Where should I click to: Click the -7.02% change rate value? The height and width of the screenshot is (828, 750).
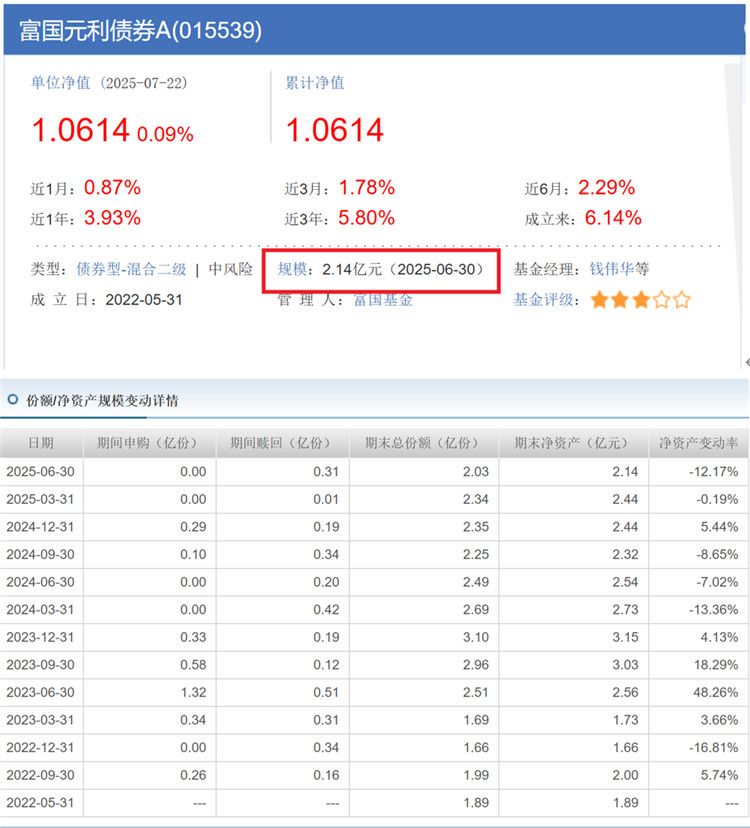tap(717, 582)
